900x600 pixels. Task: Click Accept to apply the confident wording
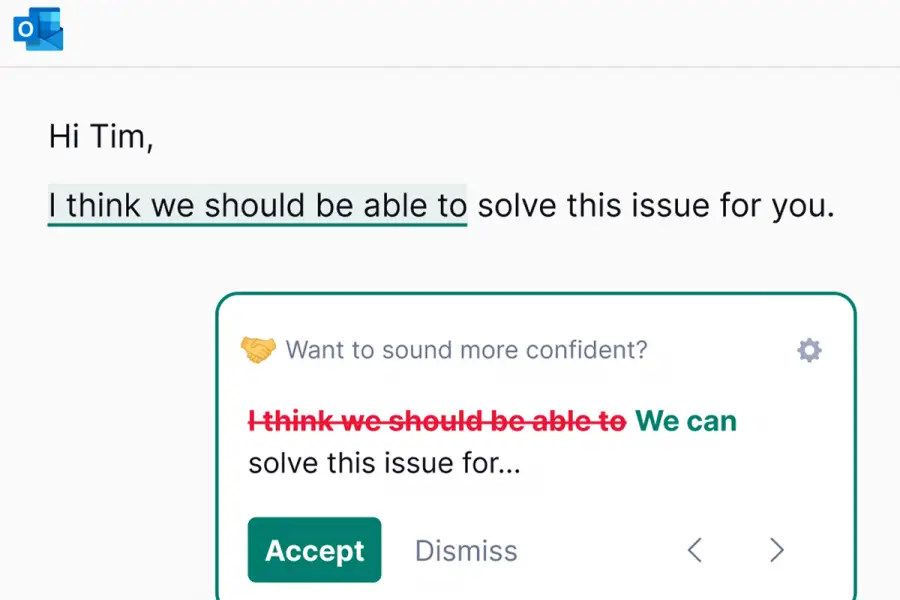tap(314, 550)
